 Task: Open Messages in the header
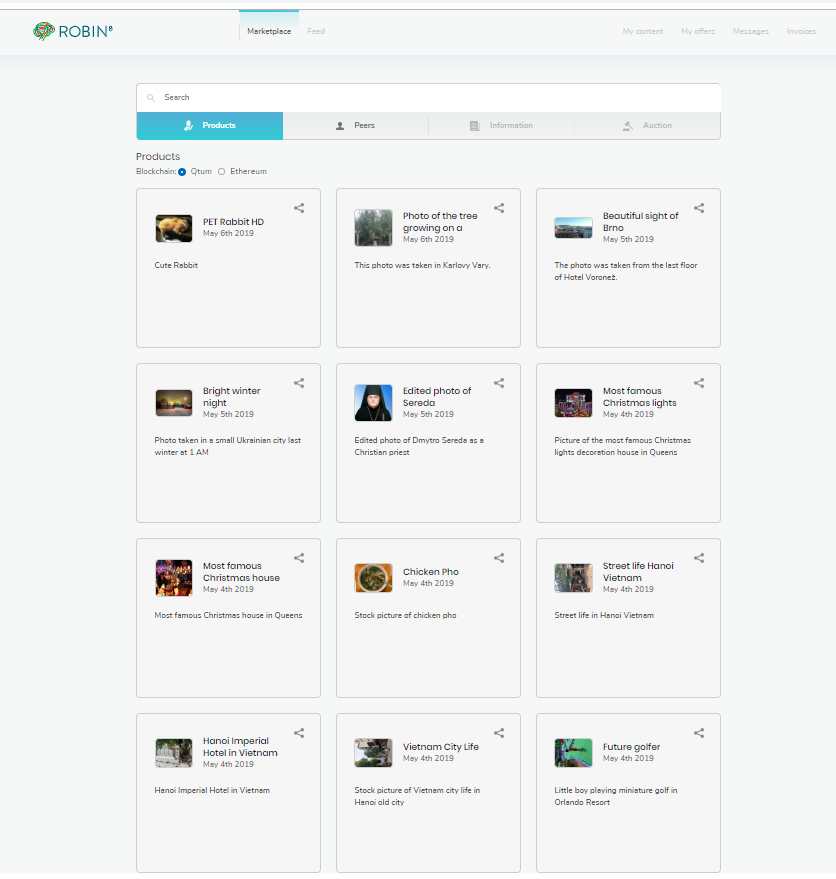tap(750, 31)
